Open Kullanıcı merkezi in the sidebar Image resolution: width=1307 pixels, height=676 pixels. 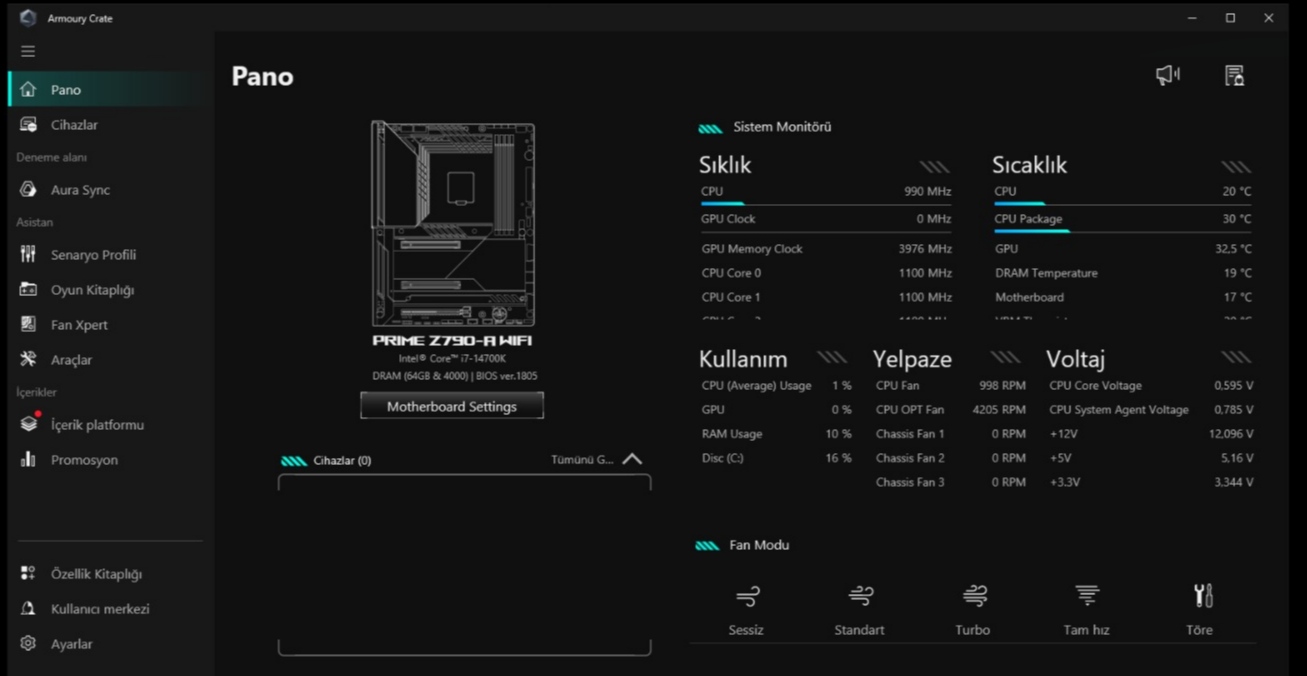pyautogui.click(x=110, y=608)
